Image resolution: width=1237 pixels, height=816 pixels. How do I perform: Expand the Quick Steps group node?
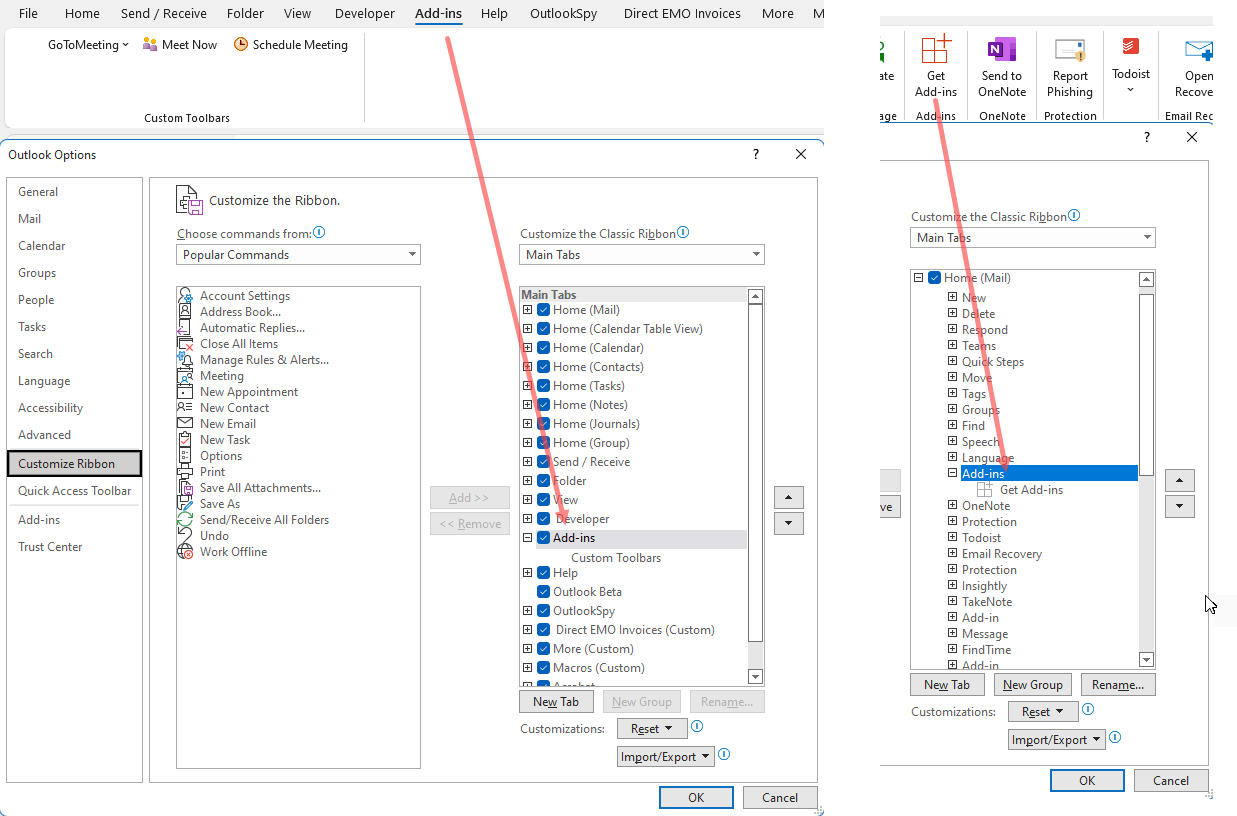tap(953, 362)
